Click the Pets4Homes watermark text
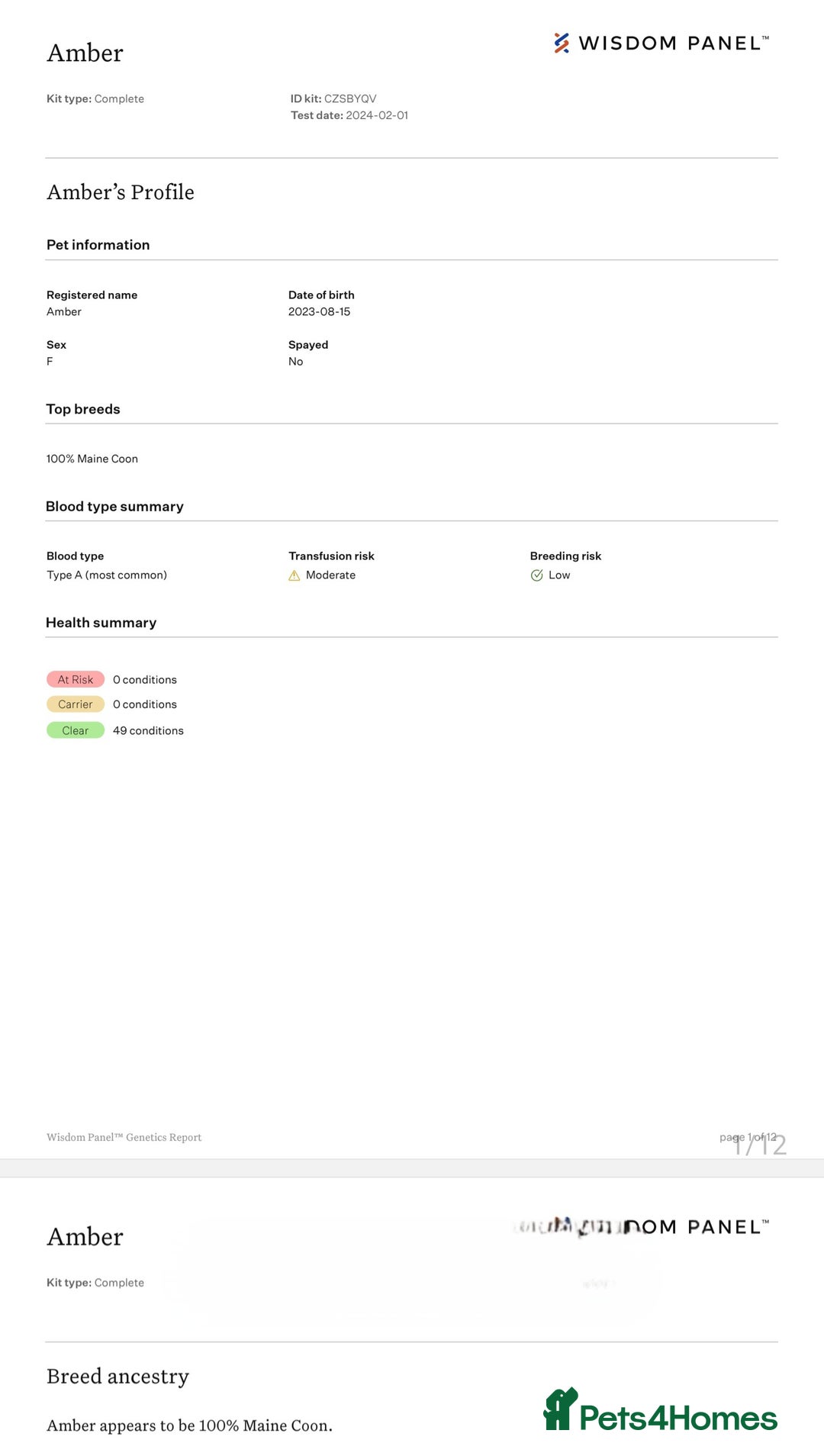This screenshot has height=1456, width=824. pyautogui.click(x=678, y=1419)
